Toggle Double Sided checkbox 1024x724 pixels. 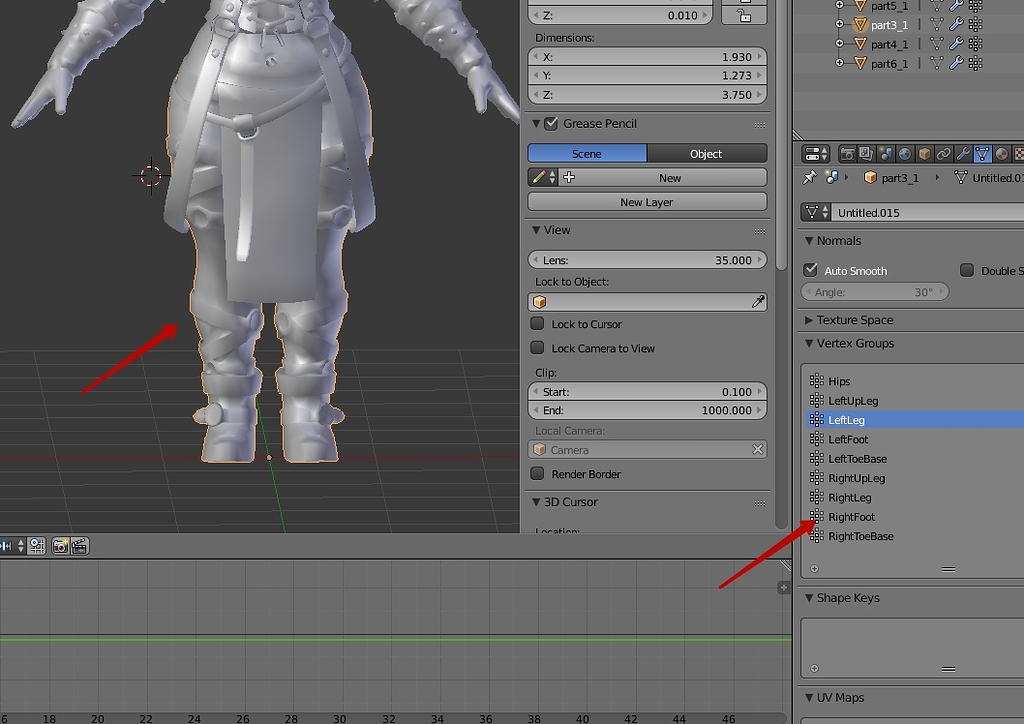967,270
